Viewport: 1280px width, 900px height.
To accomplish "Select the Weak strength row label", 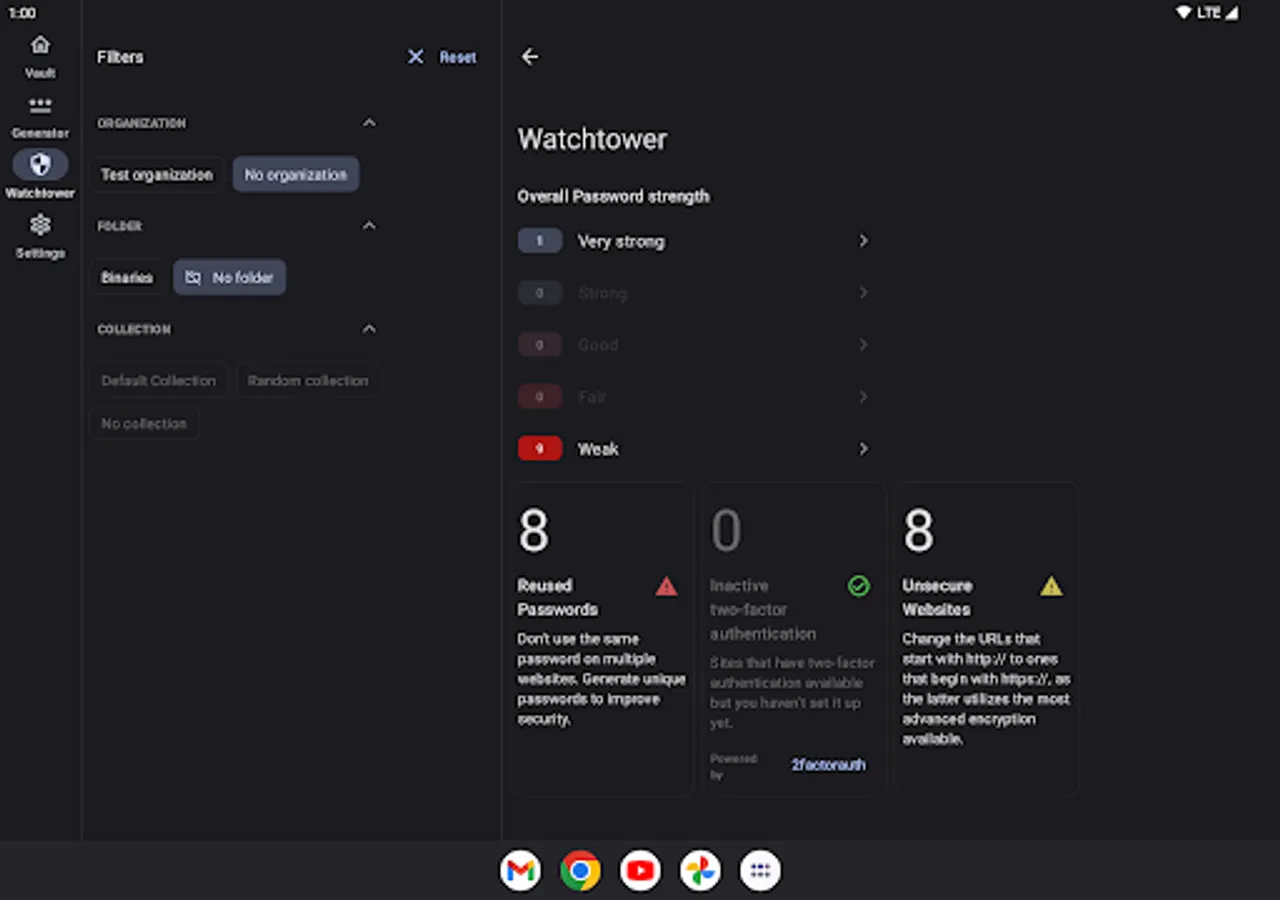I will tap(598, 449).
